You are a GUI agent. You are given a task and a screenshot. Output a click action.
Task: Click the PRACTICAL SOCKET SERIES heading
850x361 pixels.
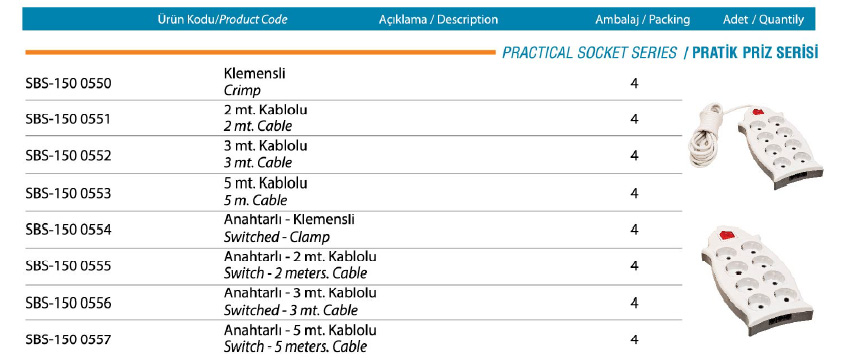tap(589, 53)
